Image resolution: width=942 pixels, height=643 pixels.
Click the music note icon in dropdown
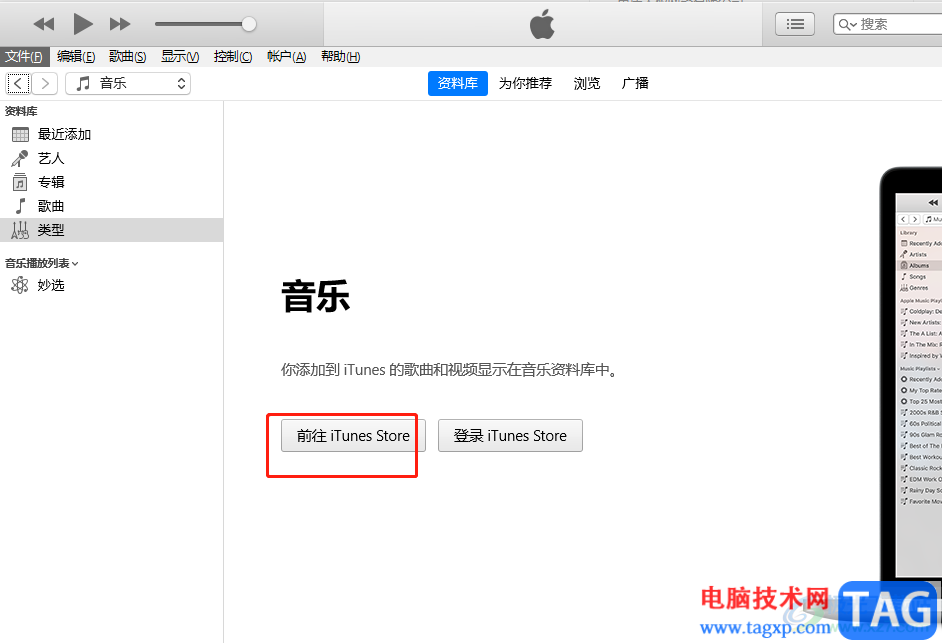[84, 84]
